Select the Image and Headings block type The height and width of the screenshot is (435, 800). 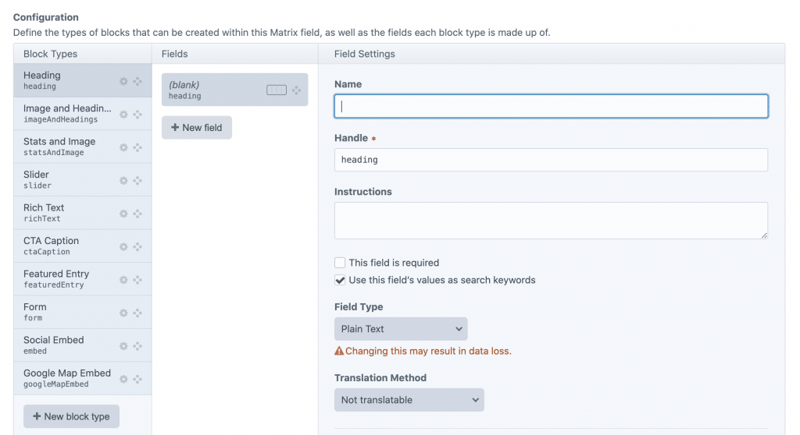(x=65, y=114)
